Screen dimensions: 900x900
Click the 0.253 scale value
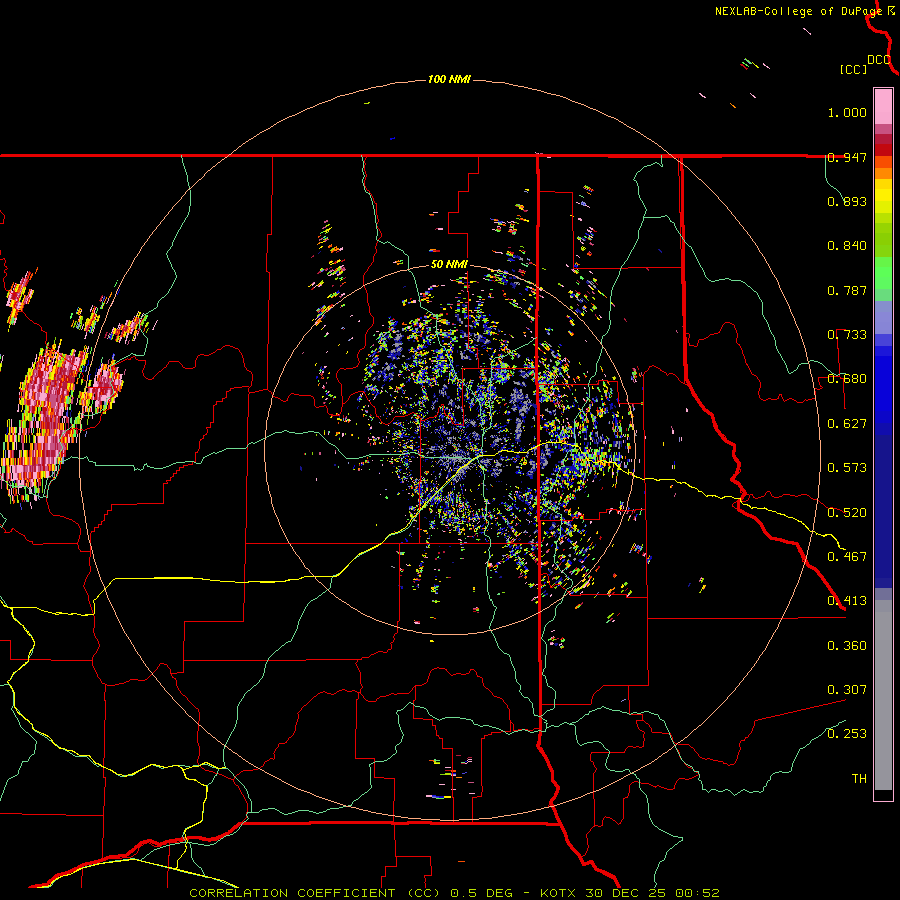(847, 734)
